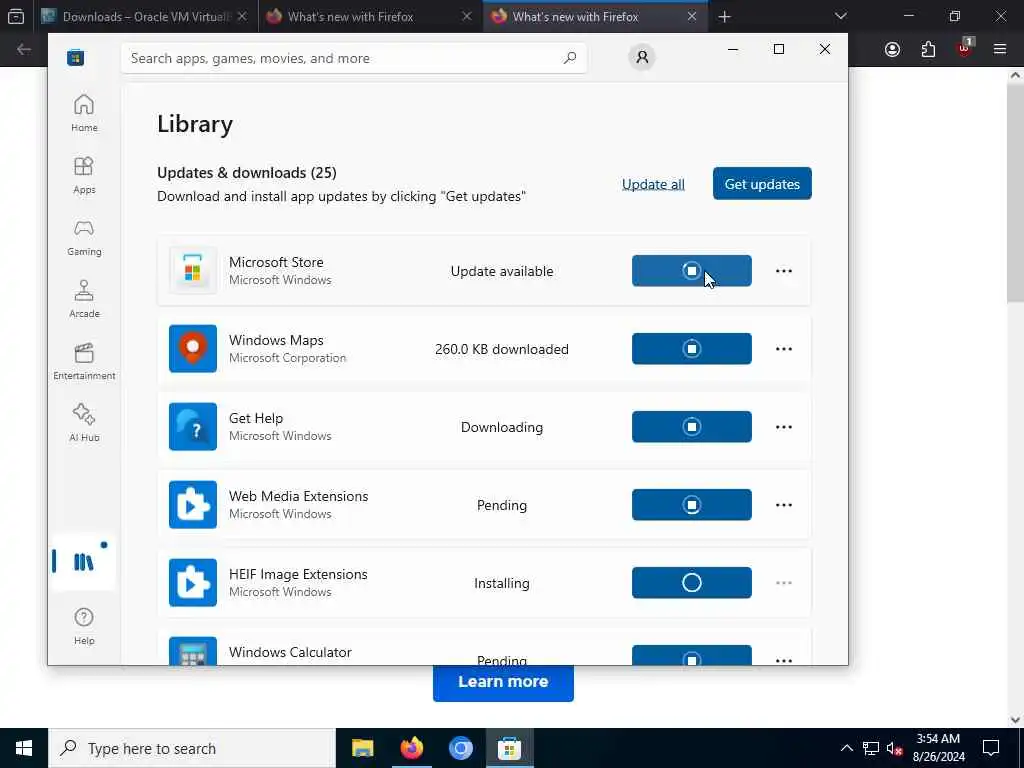Screen dimensions: 1024x768
Task: Stop Microsoft Store update
Action: tap(692, 270)
